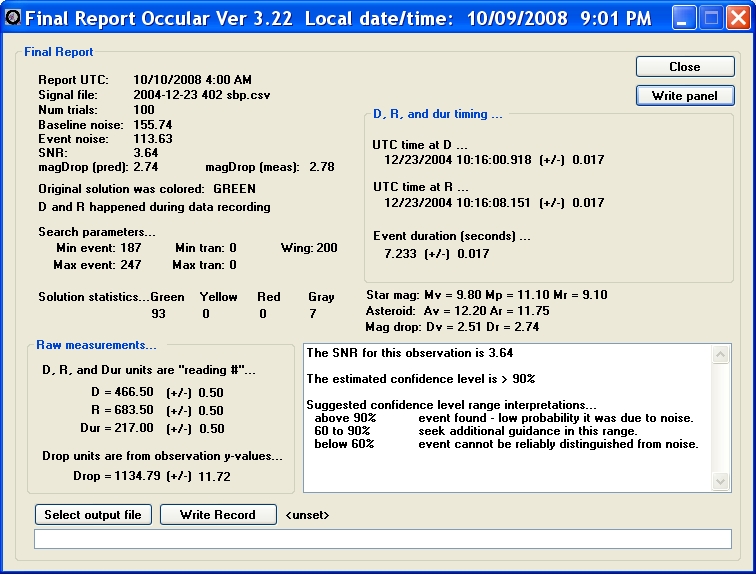This screenshot has height=574, width=756.
Task: Click the Event noise value 113.63
Action: 153,139
